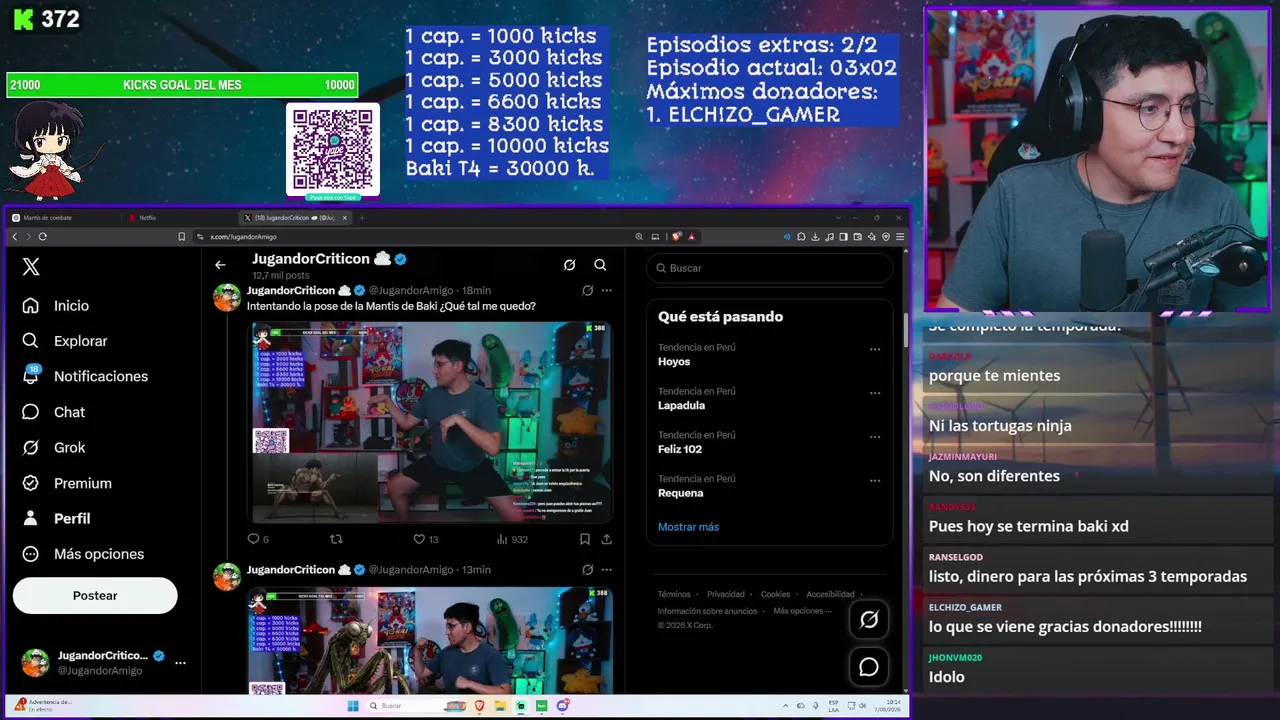View analytics of the 932-views post
The height and width of the screenshot is (720, 1280).
pos(512,539)
